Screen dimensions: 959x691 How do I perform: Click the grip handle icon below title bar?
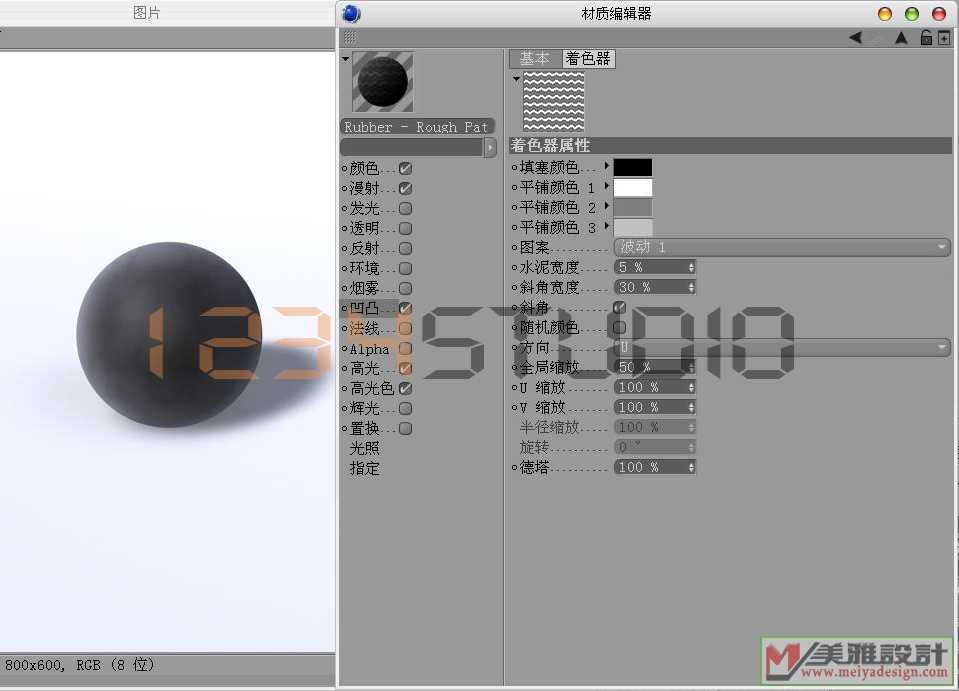click(349, 37)
